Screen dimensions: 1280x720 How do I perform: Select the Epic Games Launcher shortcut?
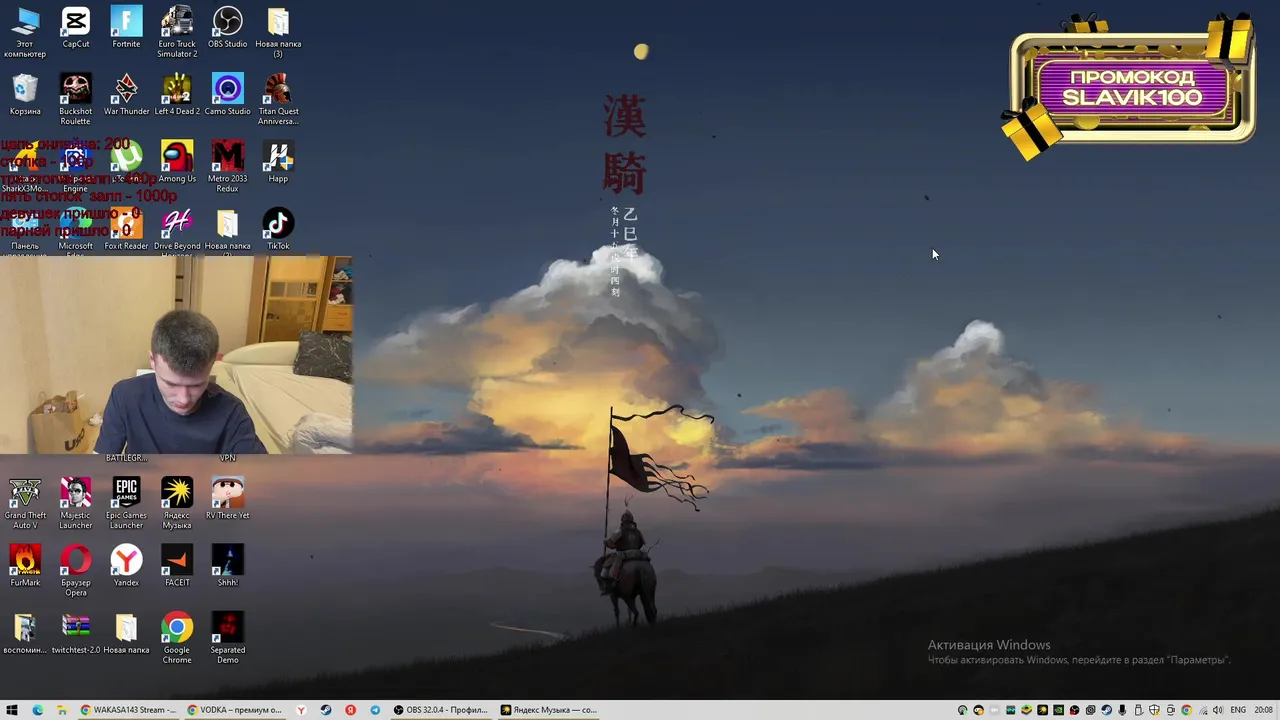(126, 503)
